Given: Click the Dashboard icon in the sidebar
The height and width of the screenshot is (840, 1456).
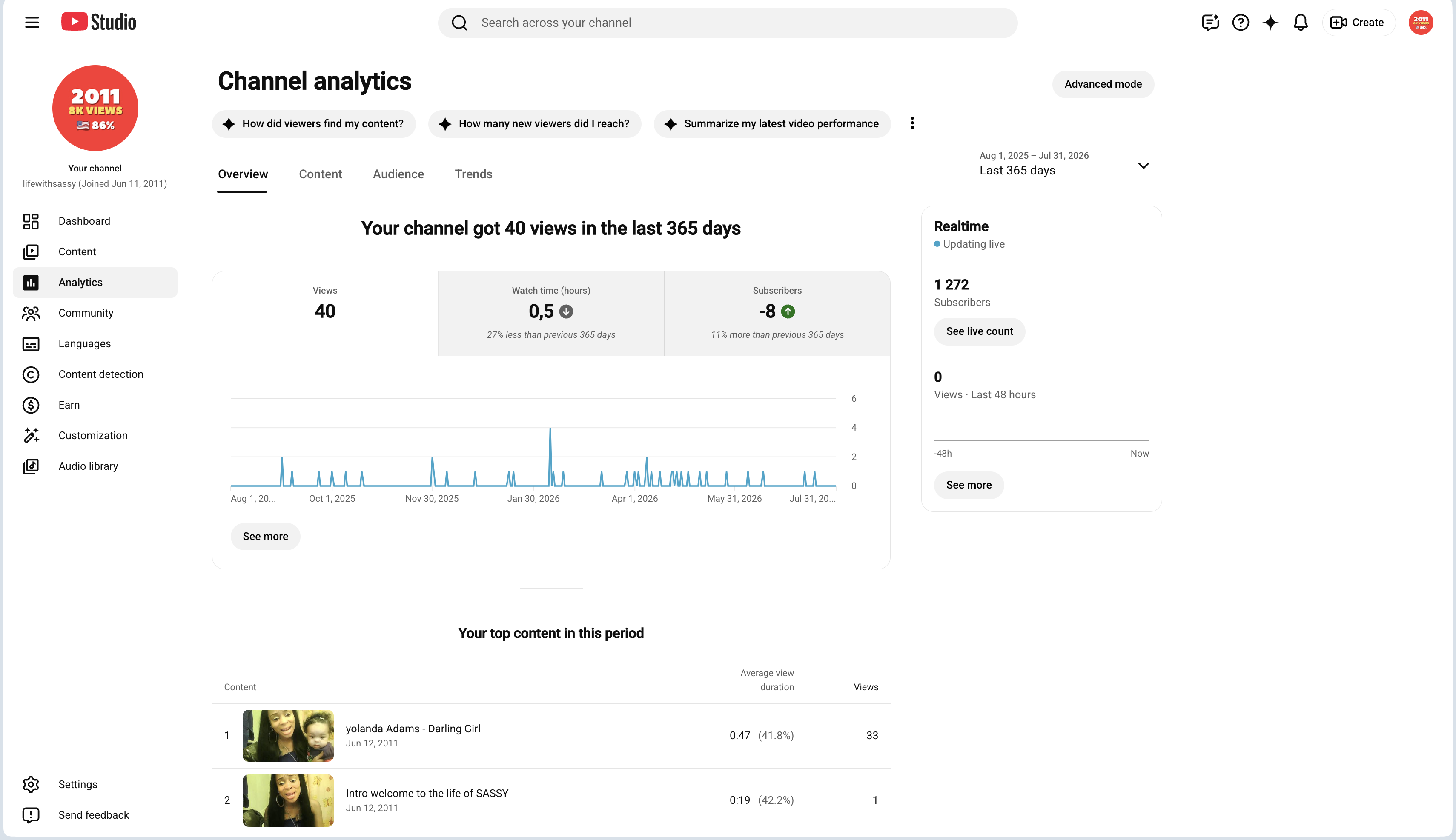Looking at the screenshot, I should 31,221.
